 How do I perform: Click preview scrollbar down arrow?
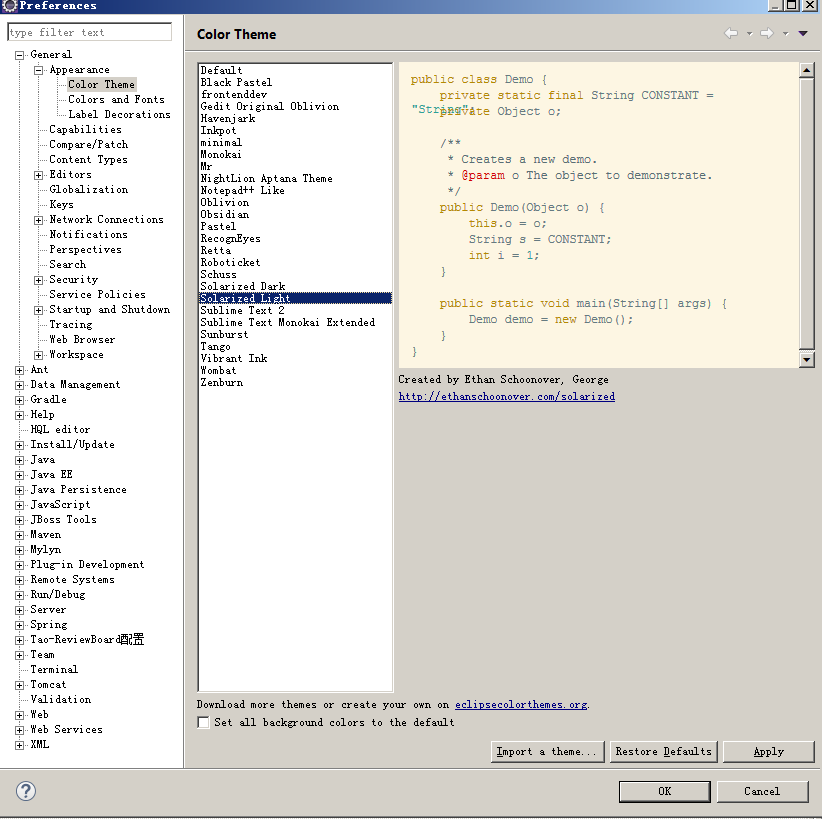[x=807, y=359]
